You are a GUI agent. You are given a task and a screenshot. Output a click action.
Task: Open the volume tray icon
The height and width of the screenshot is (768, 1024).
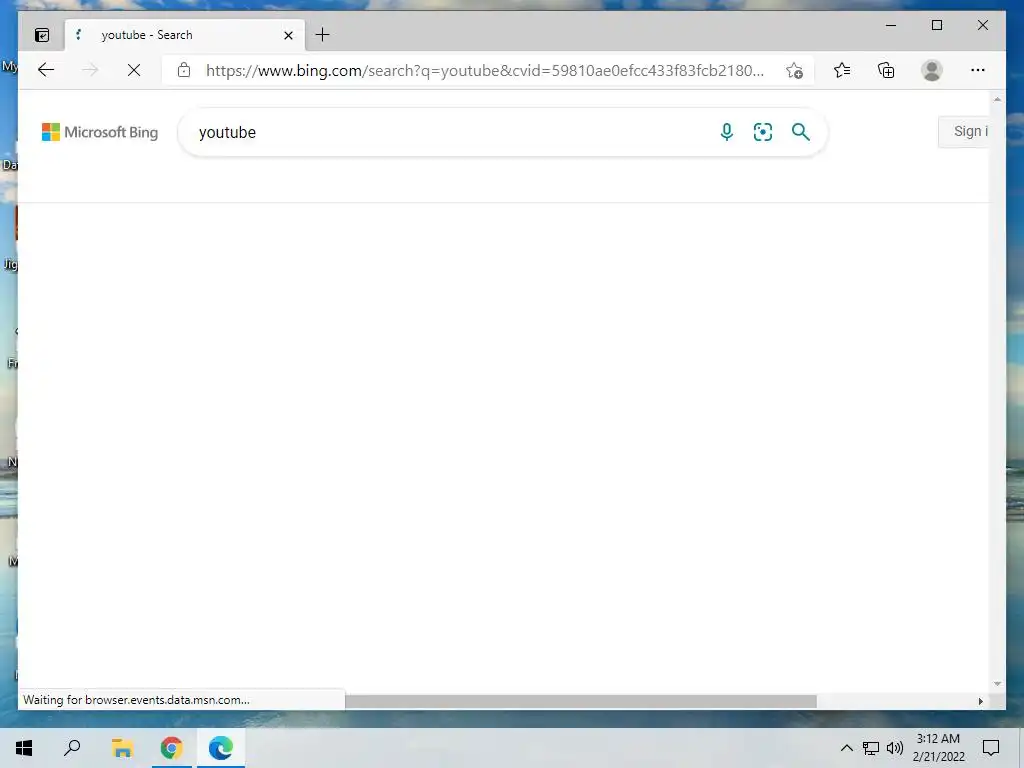coord(895,748)
